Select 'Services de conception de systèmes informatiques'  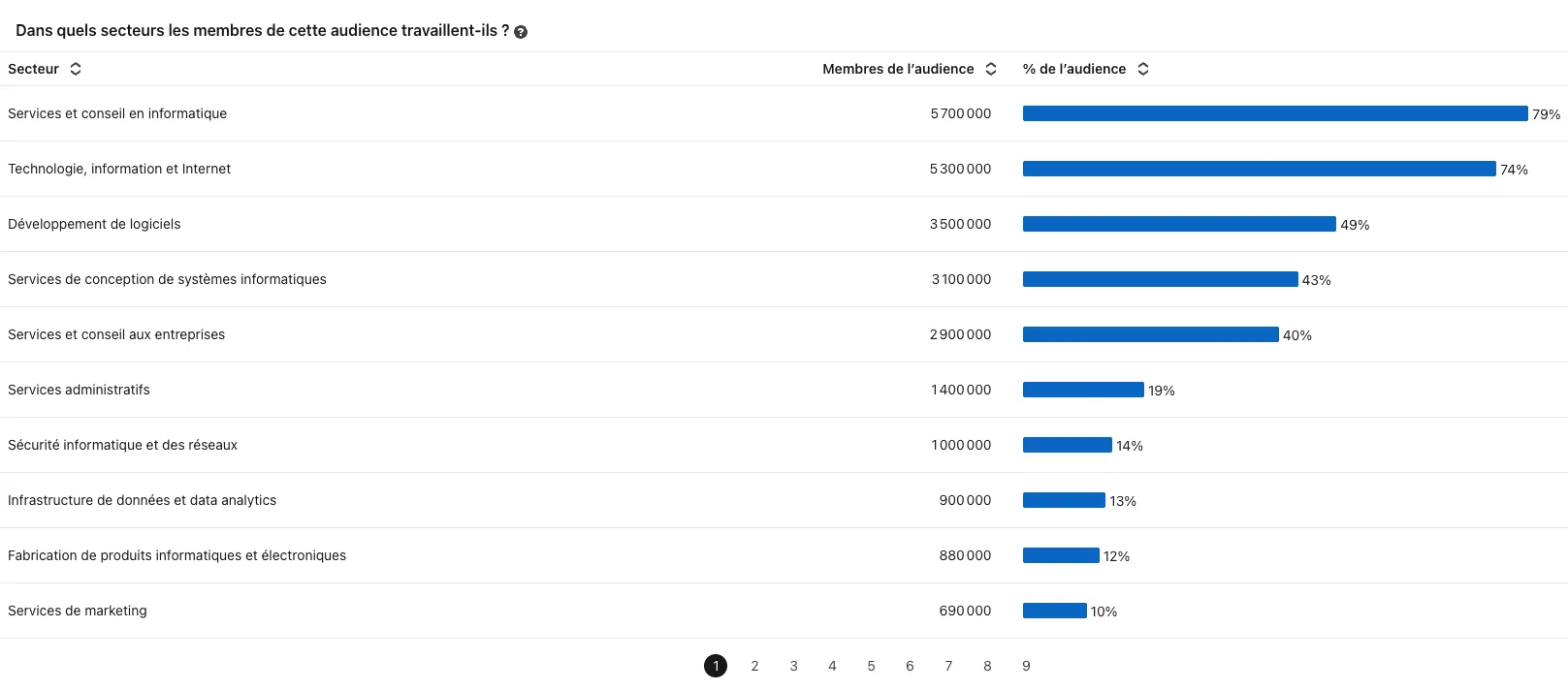click(x=167, y=279)
